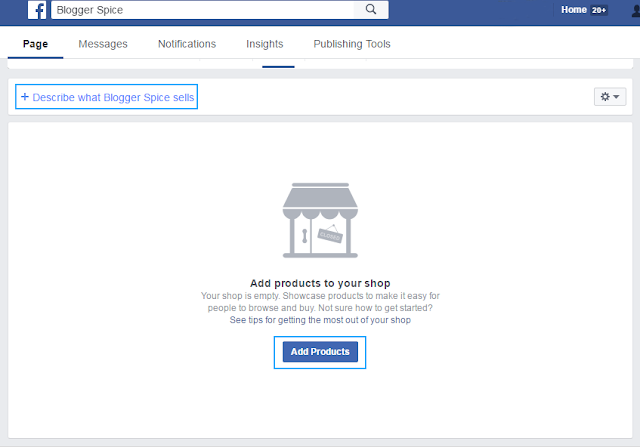Open the Notifications tab
Image resolution: width=640 pixels, height=447 pixels.
pos(187,44)
